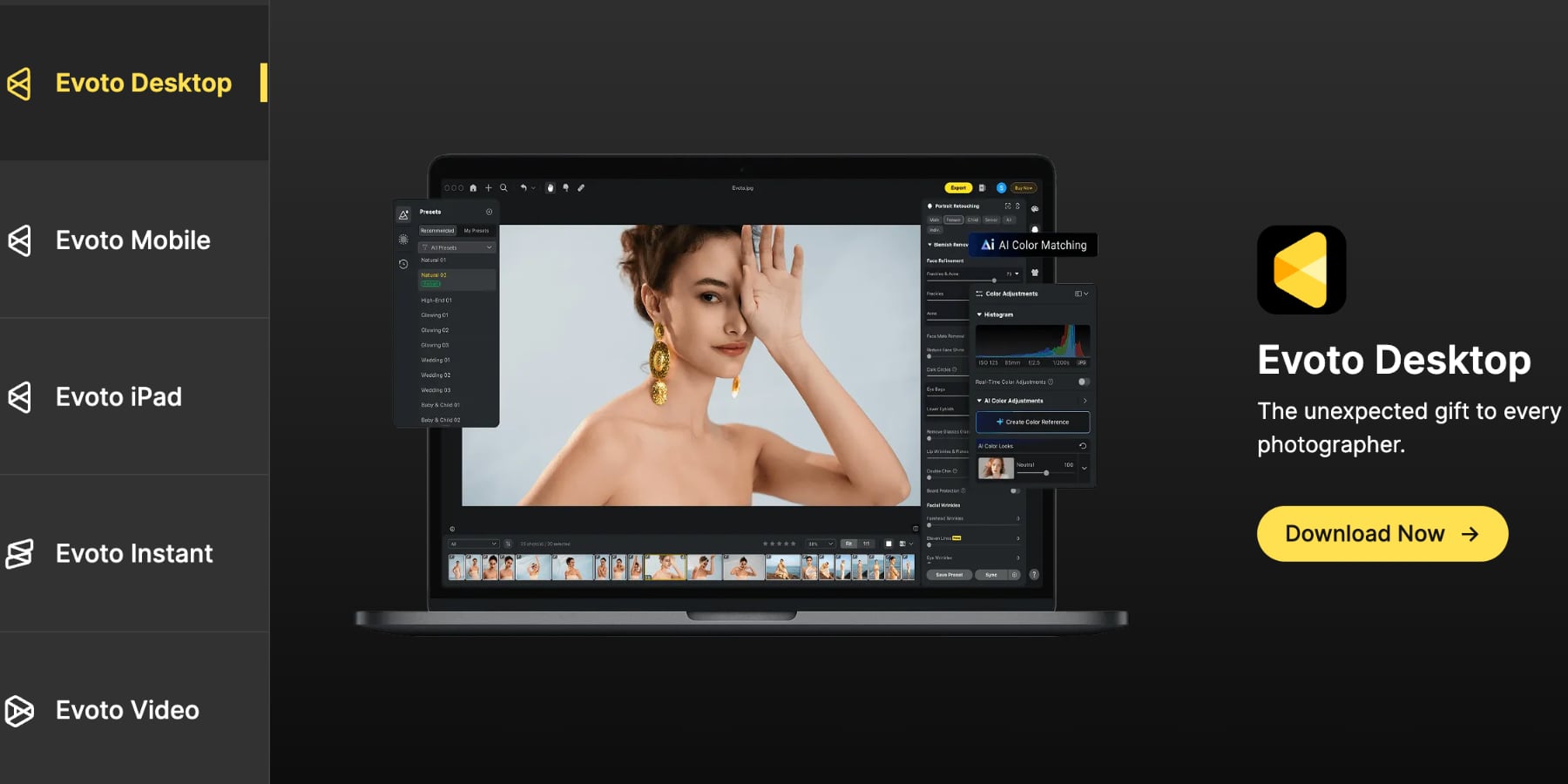Click the undo arrow icon
1568x784 pixels.
(524, 188)
